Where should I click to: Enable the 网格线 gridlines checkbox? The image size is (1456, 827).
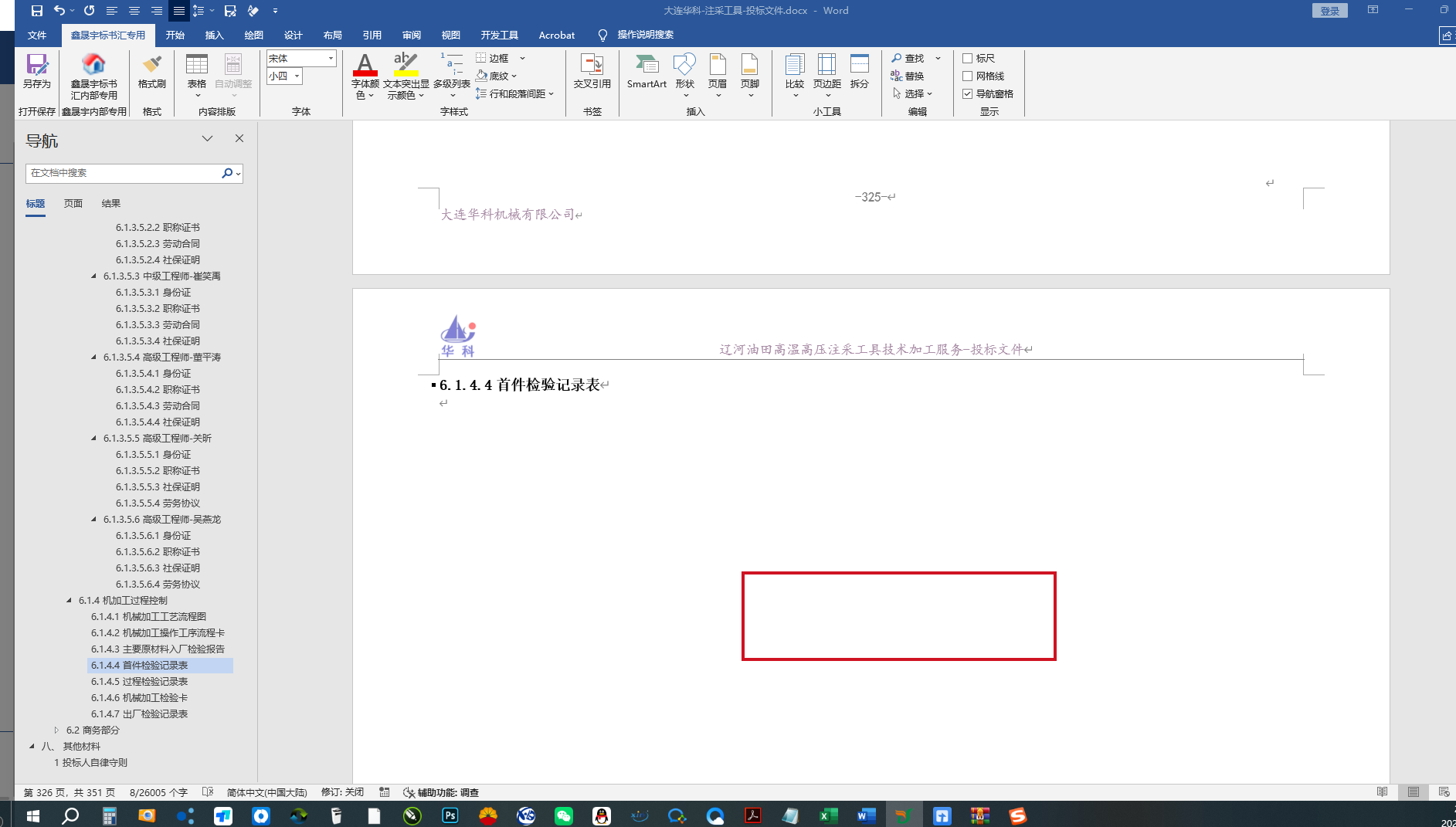click(x=967, y=76)
